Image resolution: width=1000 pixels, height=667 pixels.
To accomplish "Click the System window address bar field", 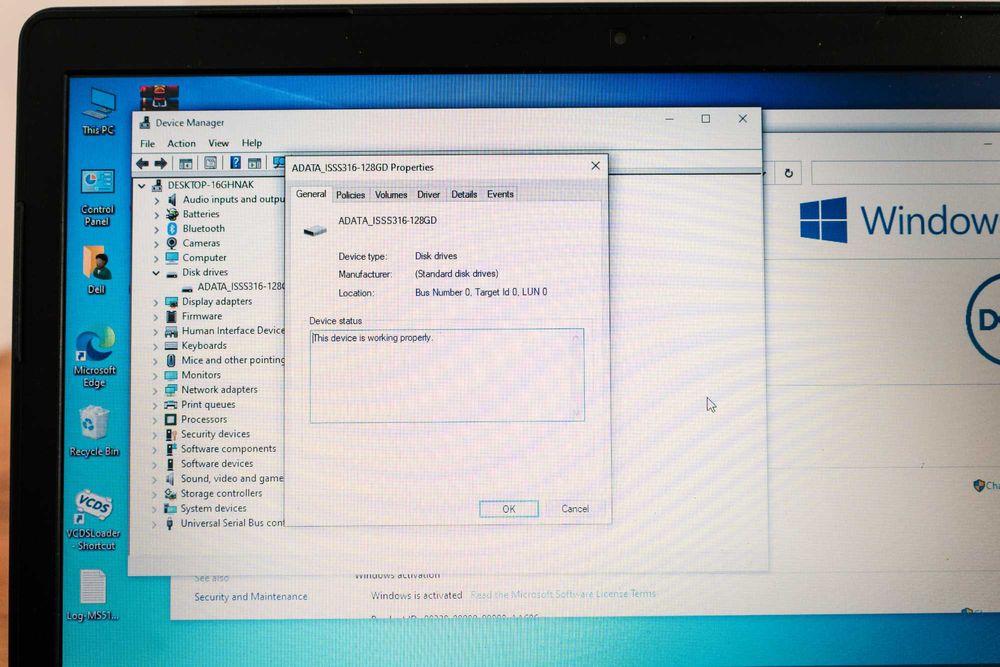I will [x=906, y=173].
